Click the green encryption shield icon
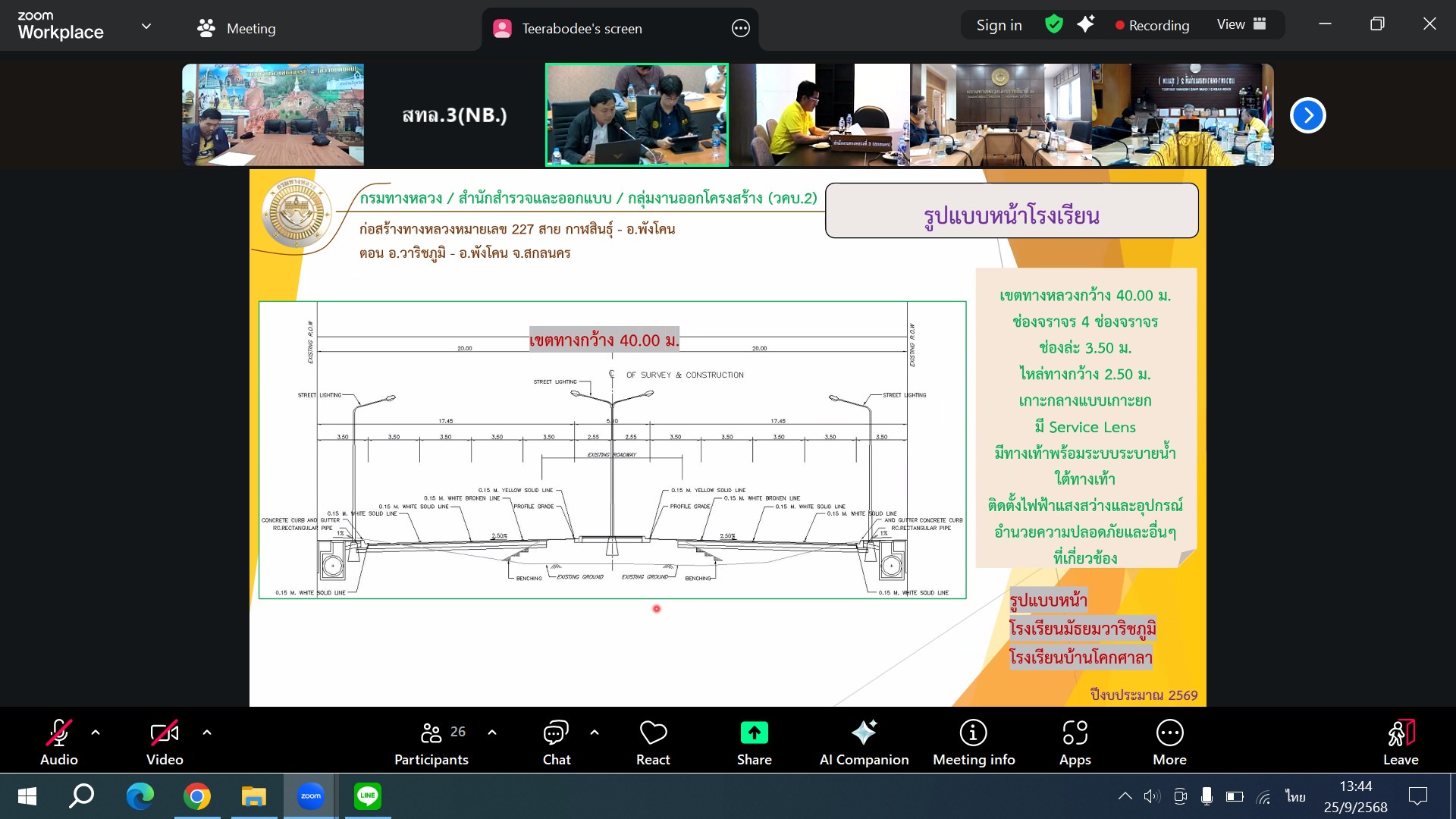 [1053, 24]
